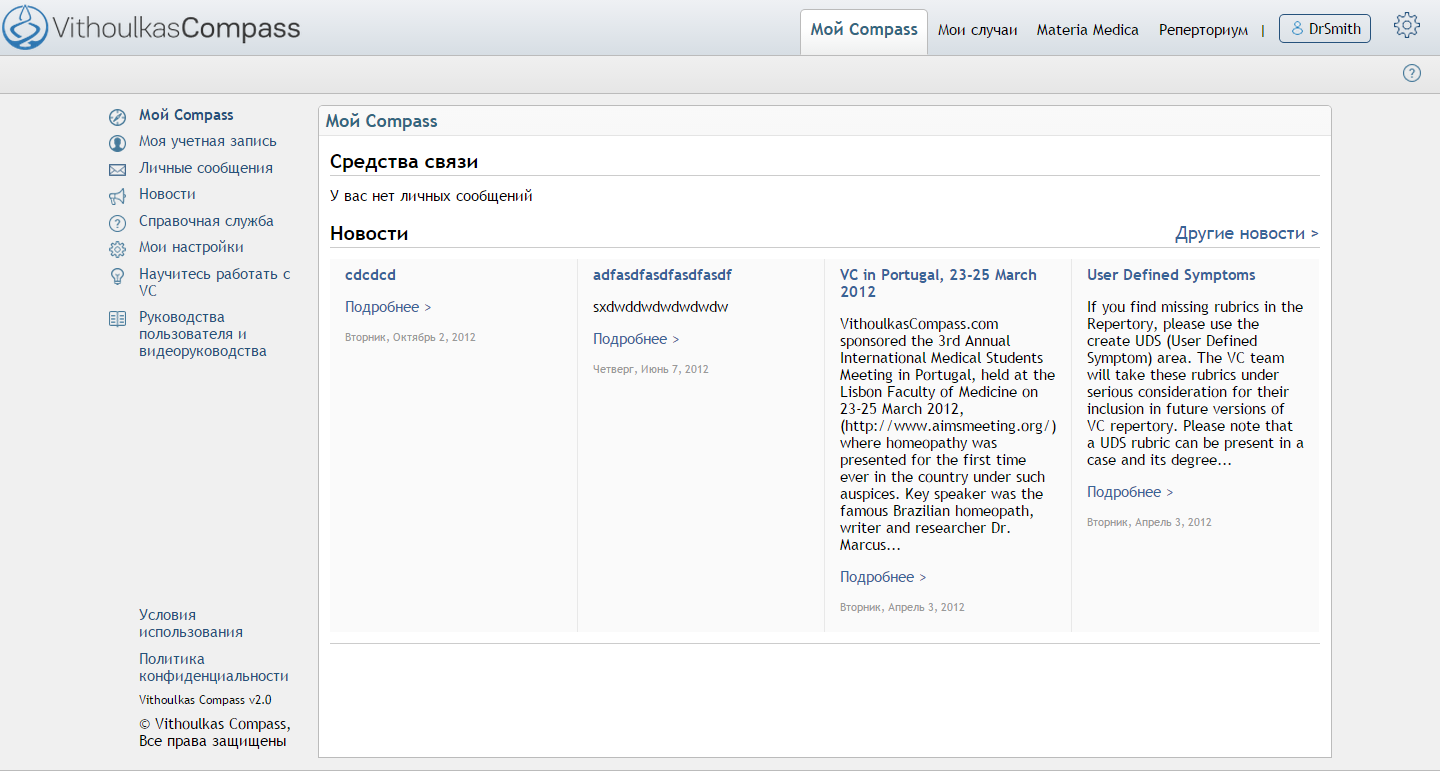Open Мои настройки in the sidebar

coord(191,247)
